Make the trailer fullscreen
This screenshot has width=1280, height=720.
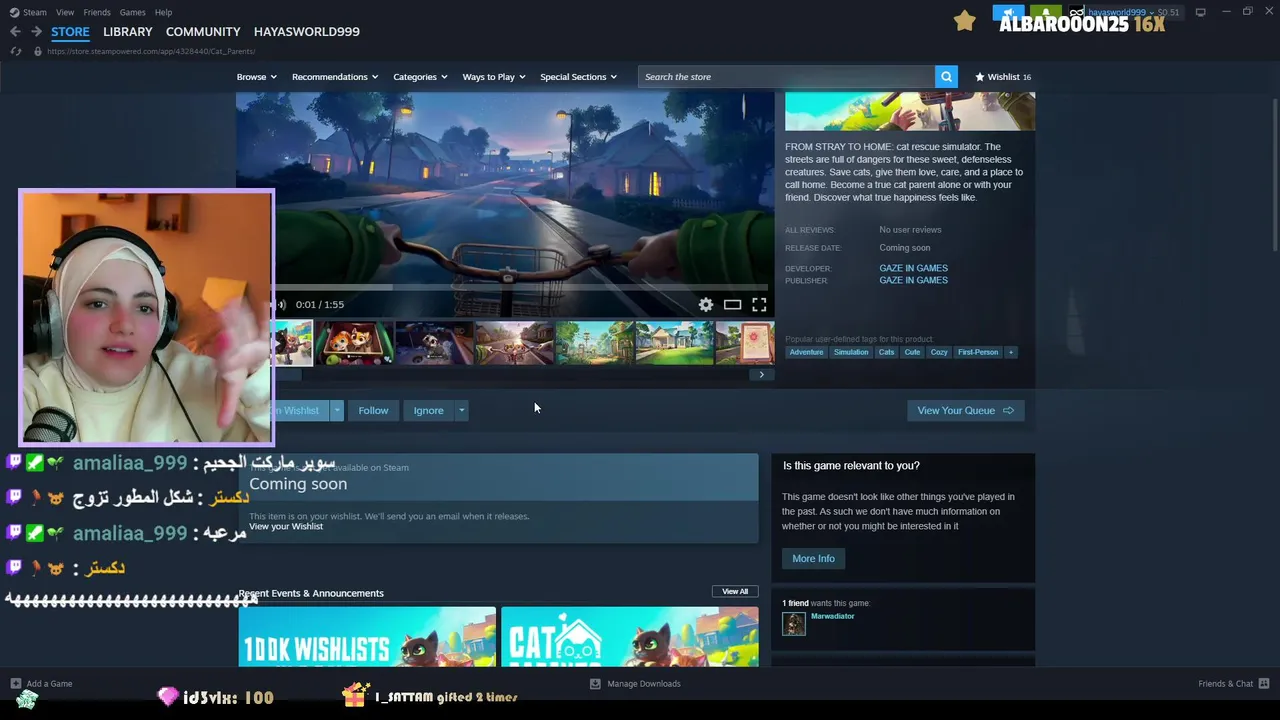(759, 304)
